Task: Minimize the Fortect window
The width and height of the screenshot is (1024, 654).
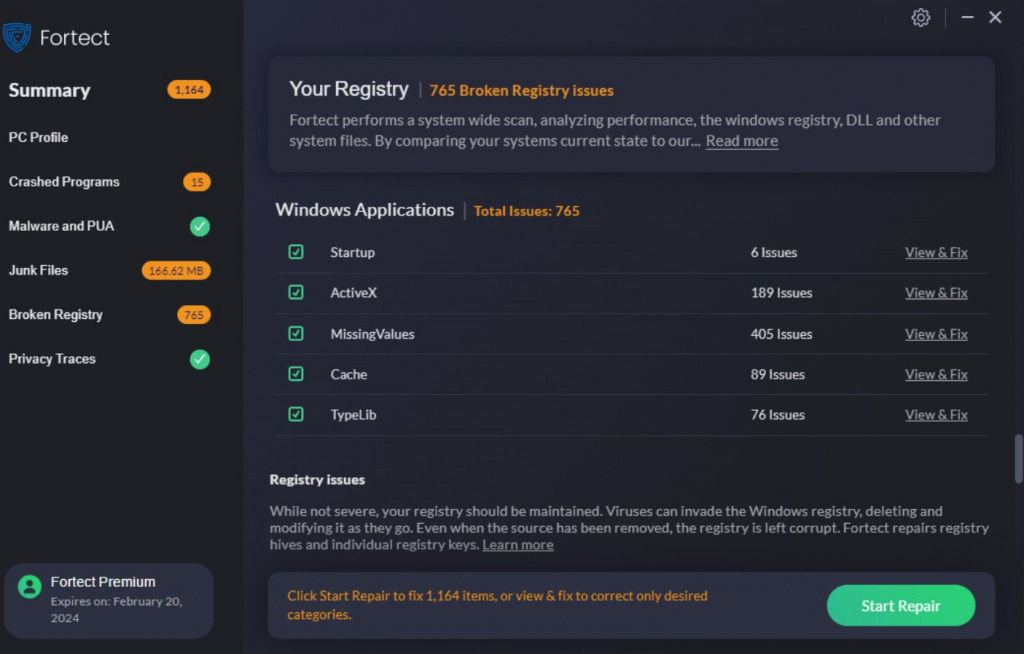Action: (967, 17)
